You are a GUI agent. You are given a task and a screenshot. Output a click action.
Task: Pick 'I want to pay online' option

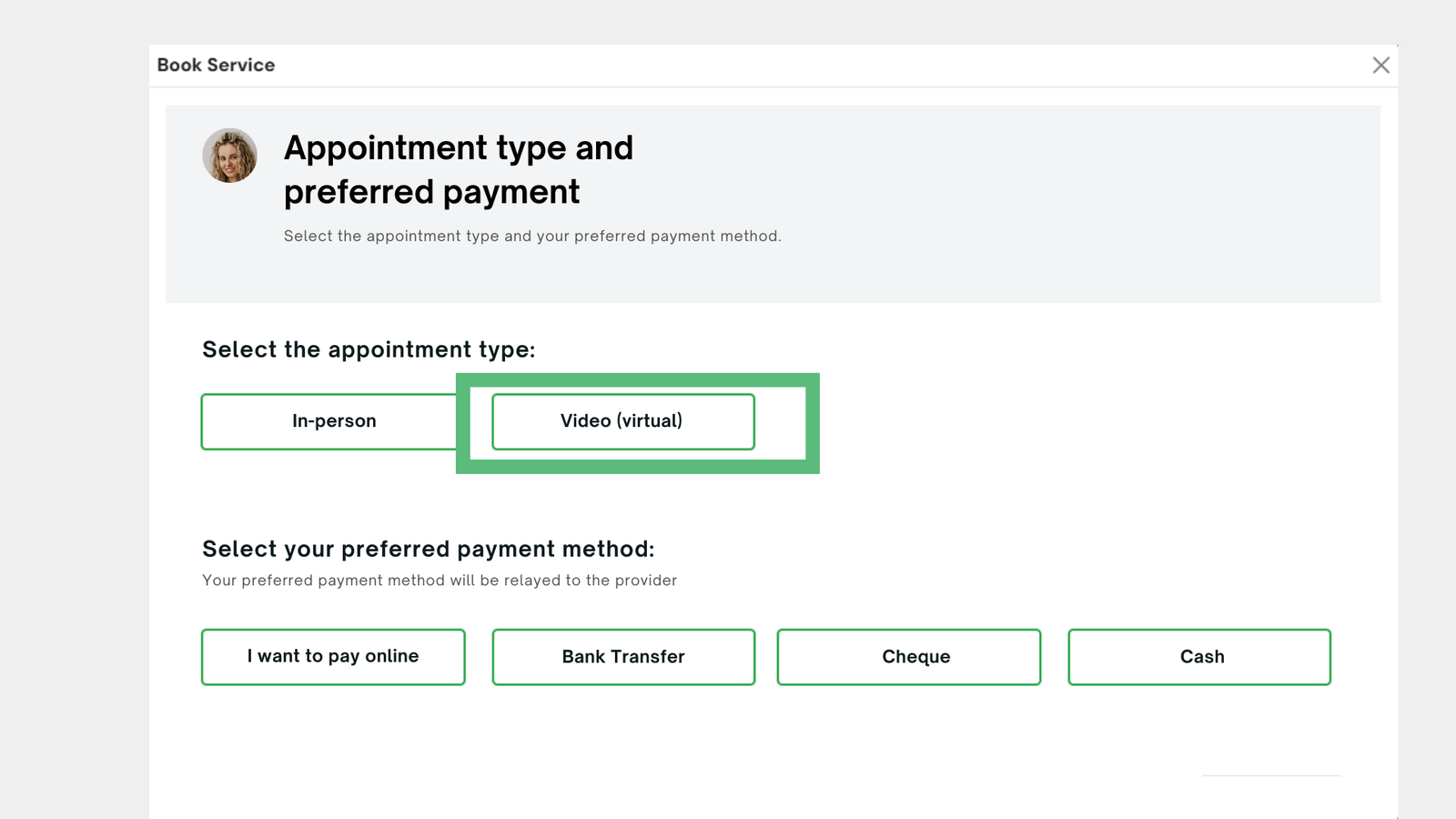(333, 657)
